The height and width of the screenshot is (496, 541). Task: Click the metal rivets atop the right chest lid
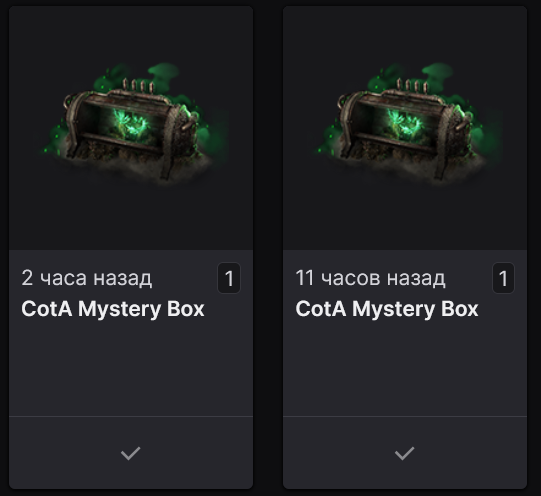point(412,85)
